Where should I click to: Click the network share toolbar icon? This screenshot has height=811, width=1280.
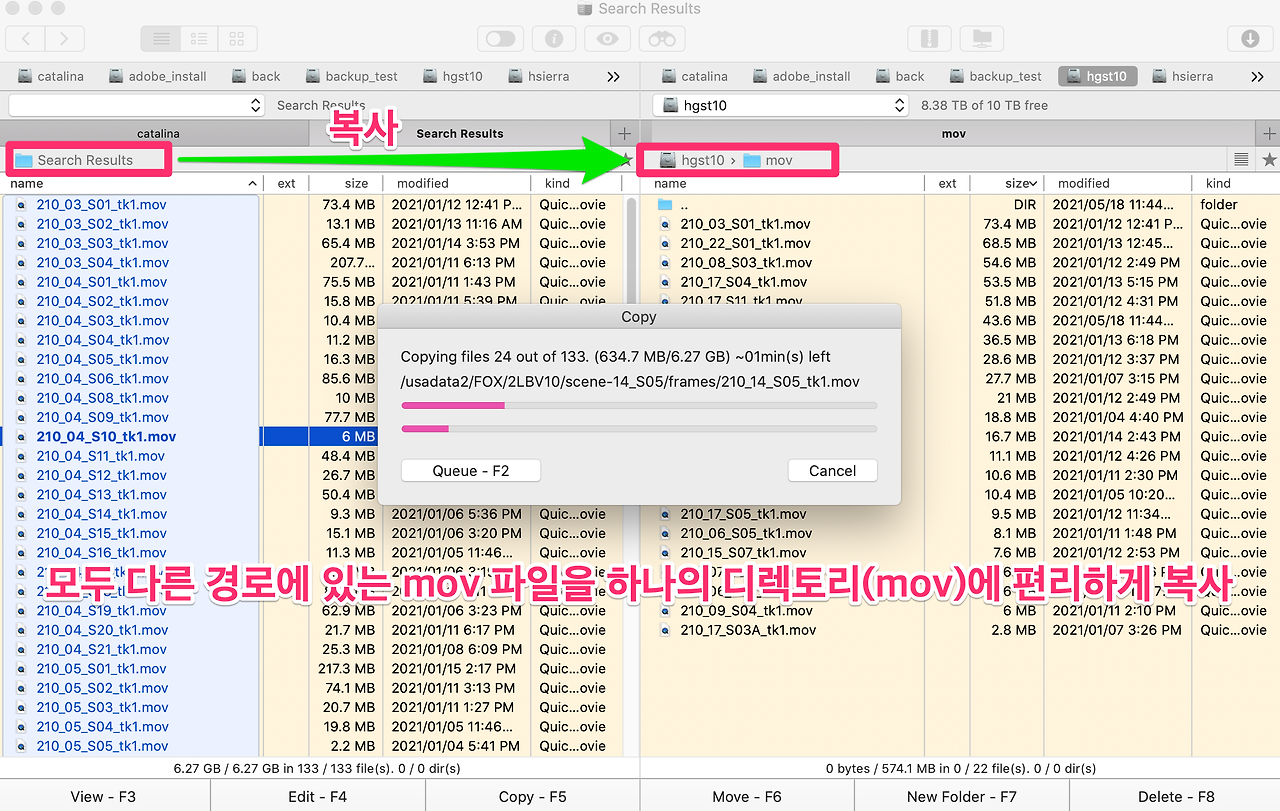pyautogui.click(x=981, y=39)
